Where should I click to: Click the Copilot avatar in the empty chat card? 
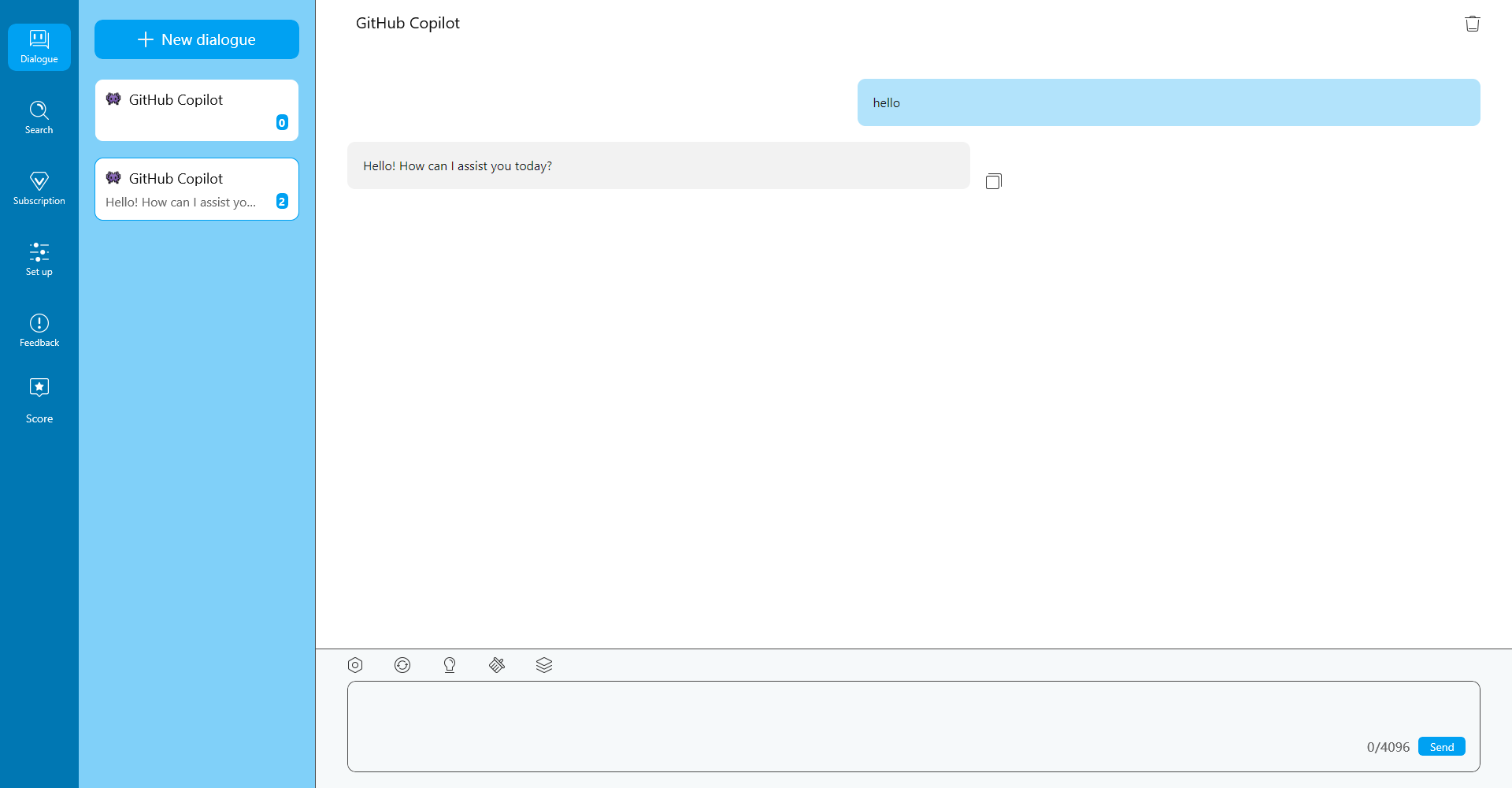click(113, 99)
